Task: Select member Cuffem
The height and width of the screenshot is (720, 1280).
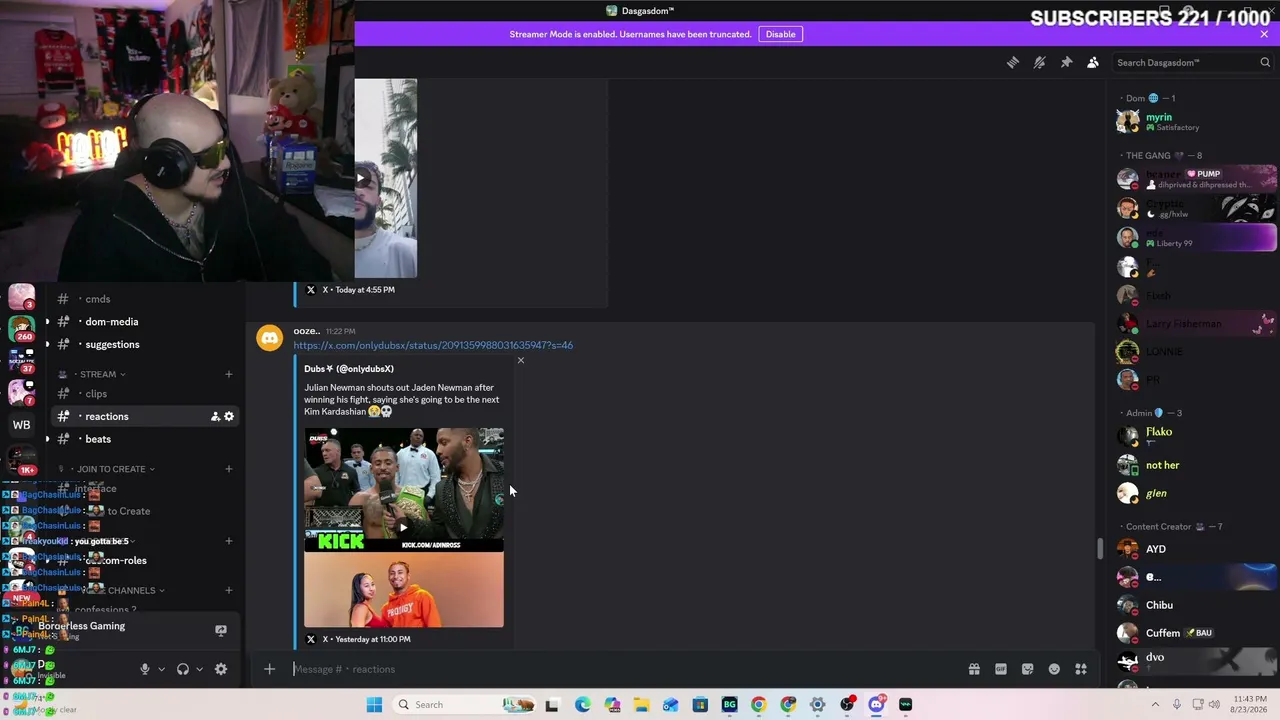Action: [x=1196, y=633]
